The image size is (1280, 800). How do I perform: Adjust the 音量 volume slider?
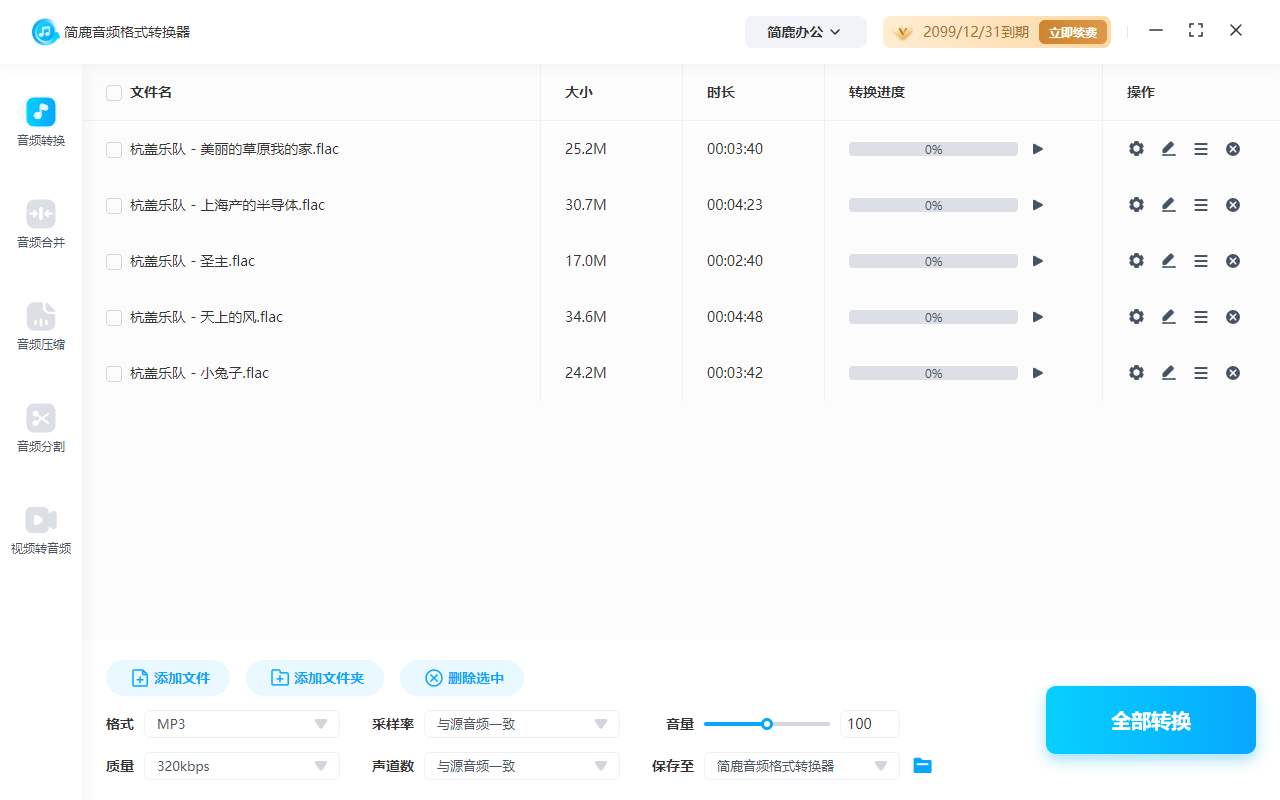pyautogui.click(x=767, y=723)
